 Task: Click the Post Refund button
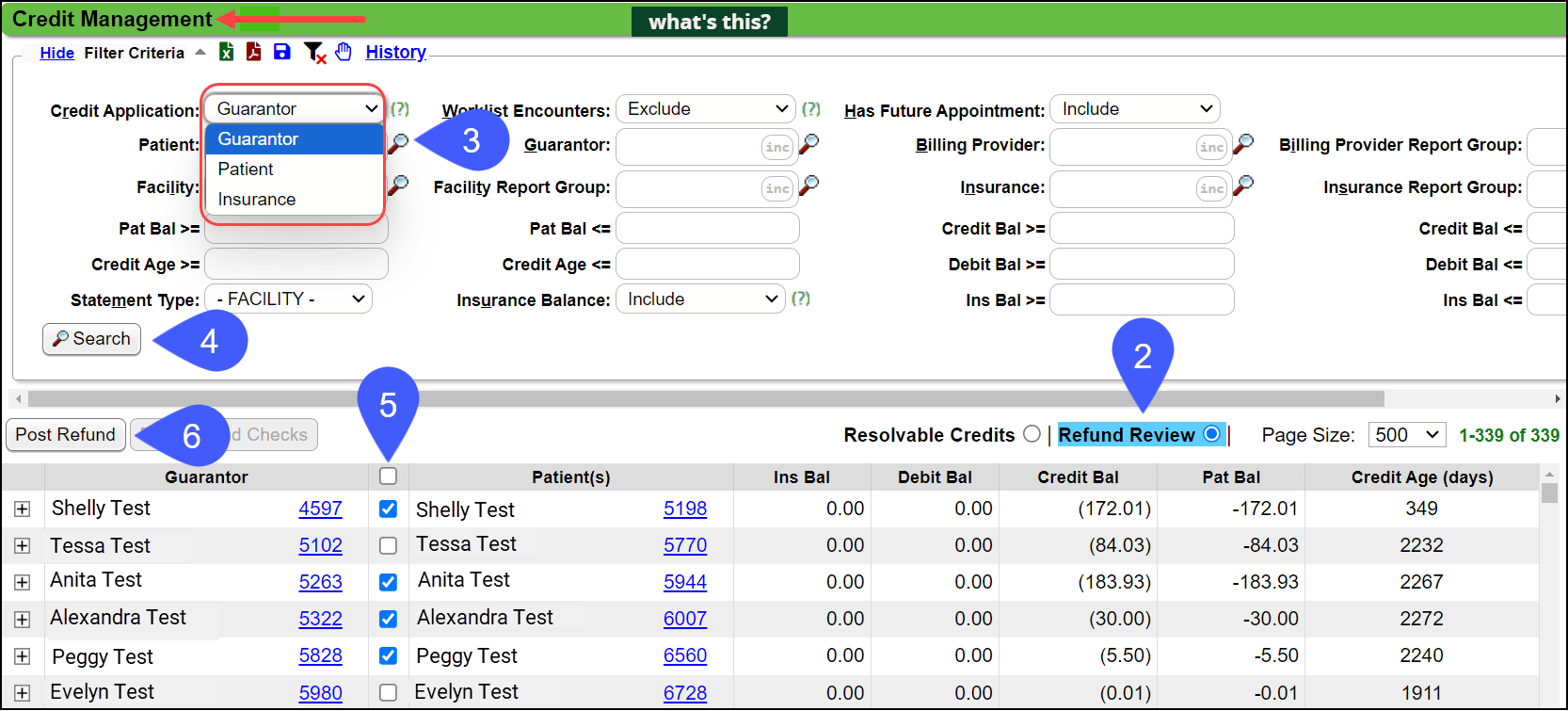click(x=65, y=435)
